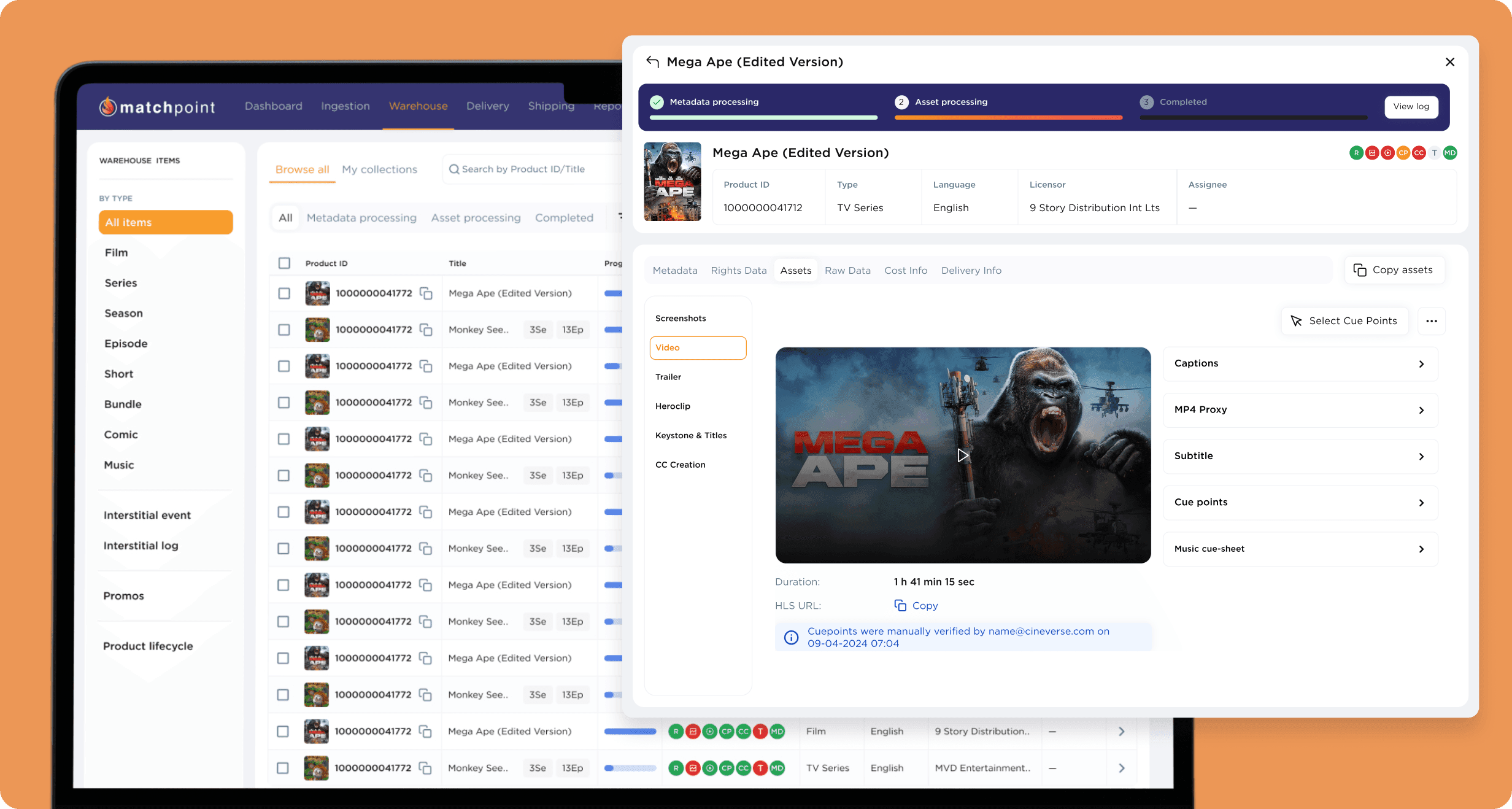This screenshot has width=1512, height=809.
Task: Open Ingestion in the top navigation
Action: click(x=345, y=106)
